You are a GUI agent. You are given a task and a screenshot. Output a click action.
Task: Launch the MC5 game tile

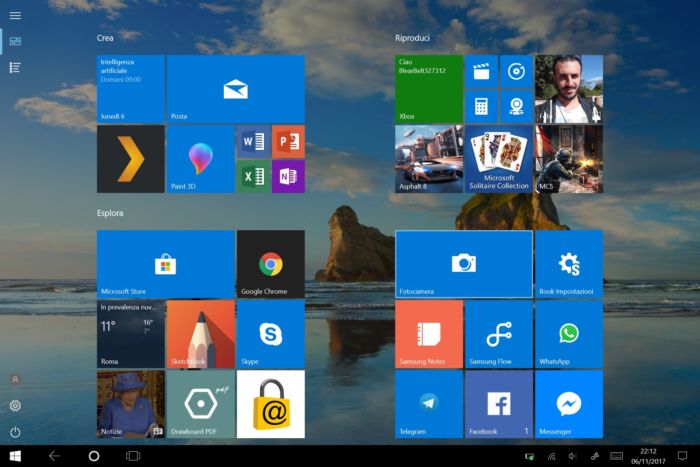(x=569, y=159)
